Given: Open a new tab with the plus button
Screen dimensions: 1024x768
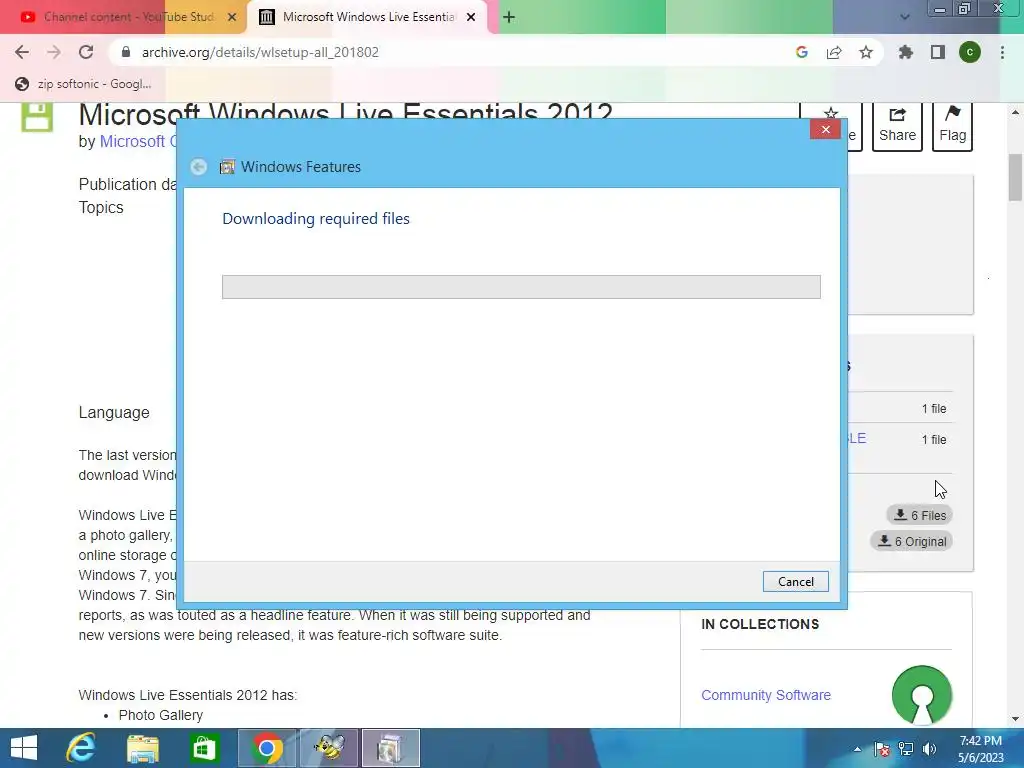Looking at the screenshot, I should 509,17.
